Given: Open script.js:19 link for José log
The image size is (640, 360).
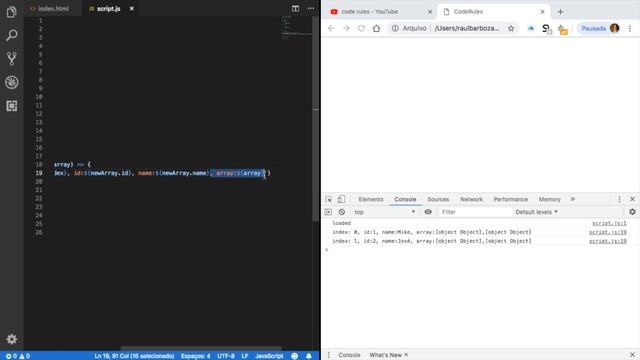Looking at the screenshot, I should click(x=607, y=241).
